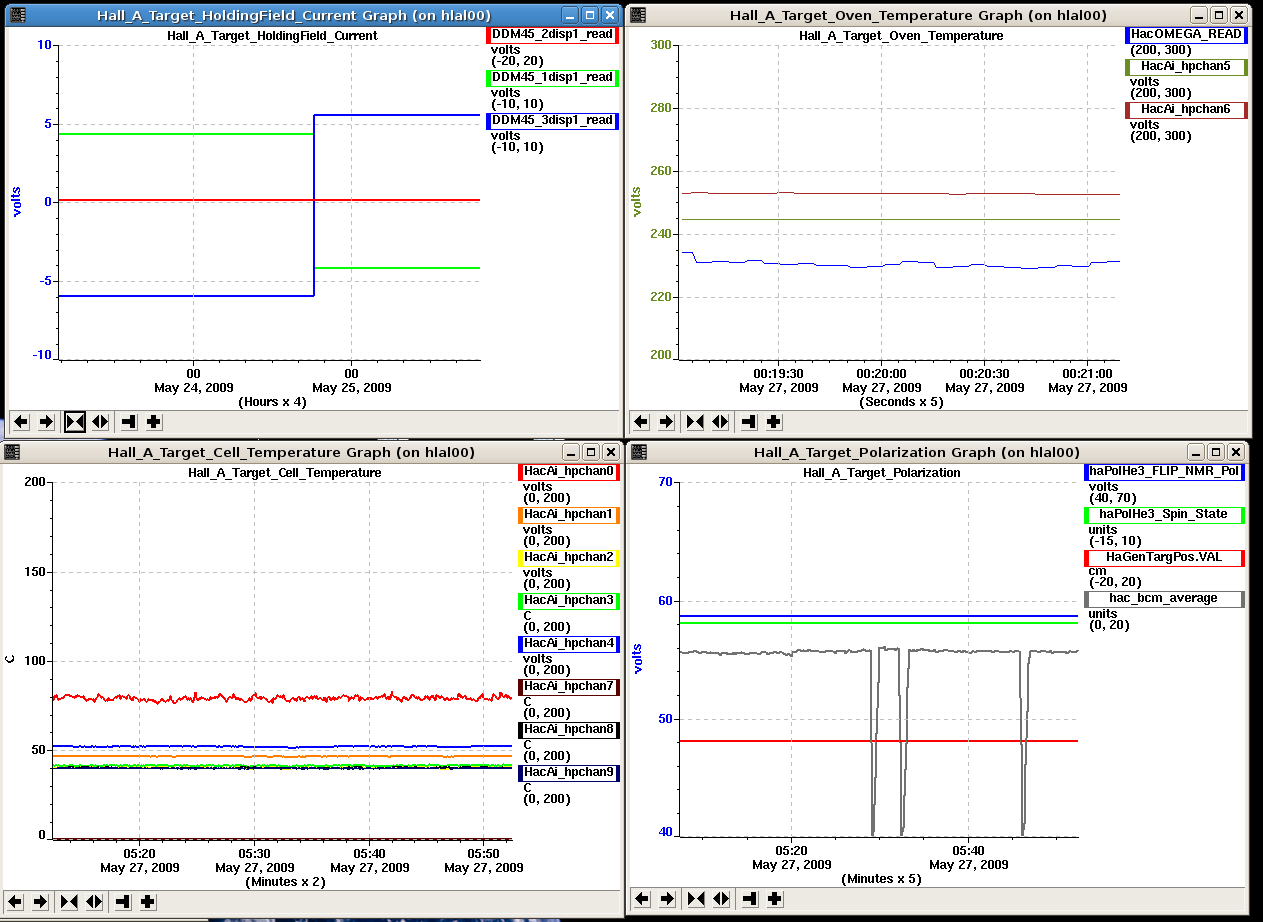Select the DDM45_1disp1_read legend entry
Image resolution: width=1263 pixels, height=922 pixels.
coord(553,78)
